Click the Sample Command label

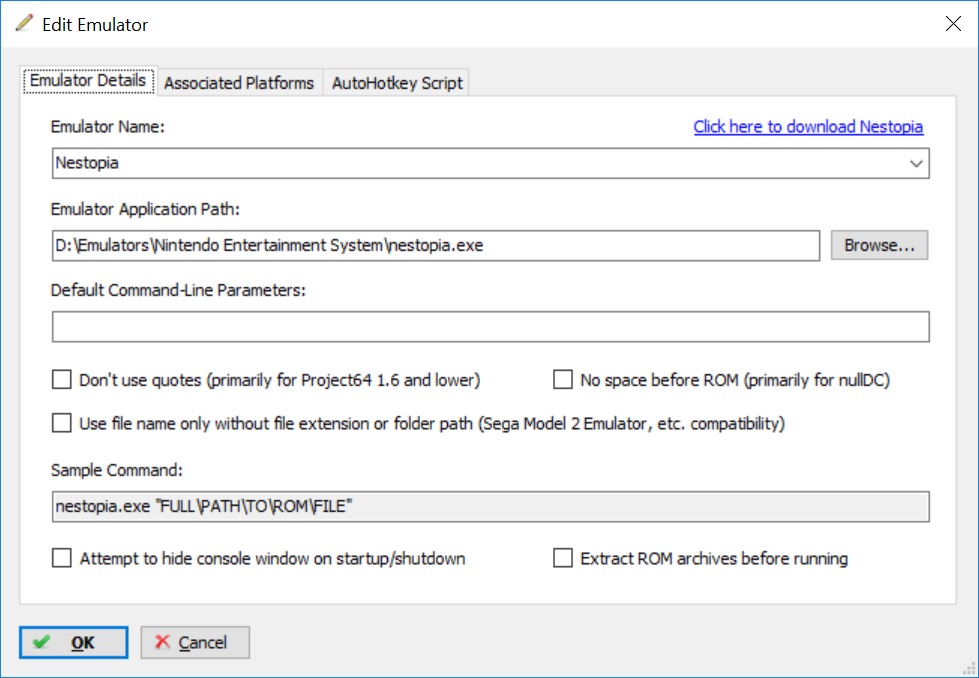tap(117, 470)
